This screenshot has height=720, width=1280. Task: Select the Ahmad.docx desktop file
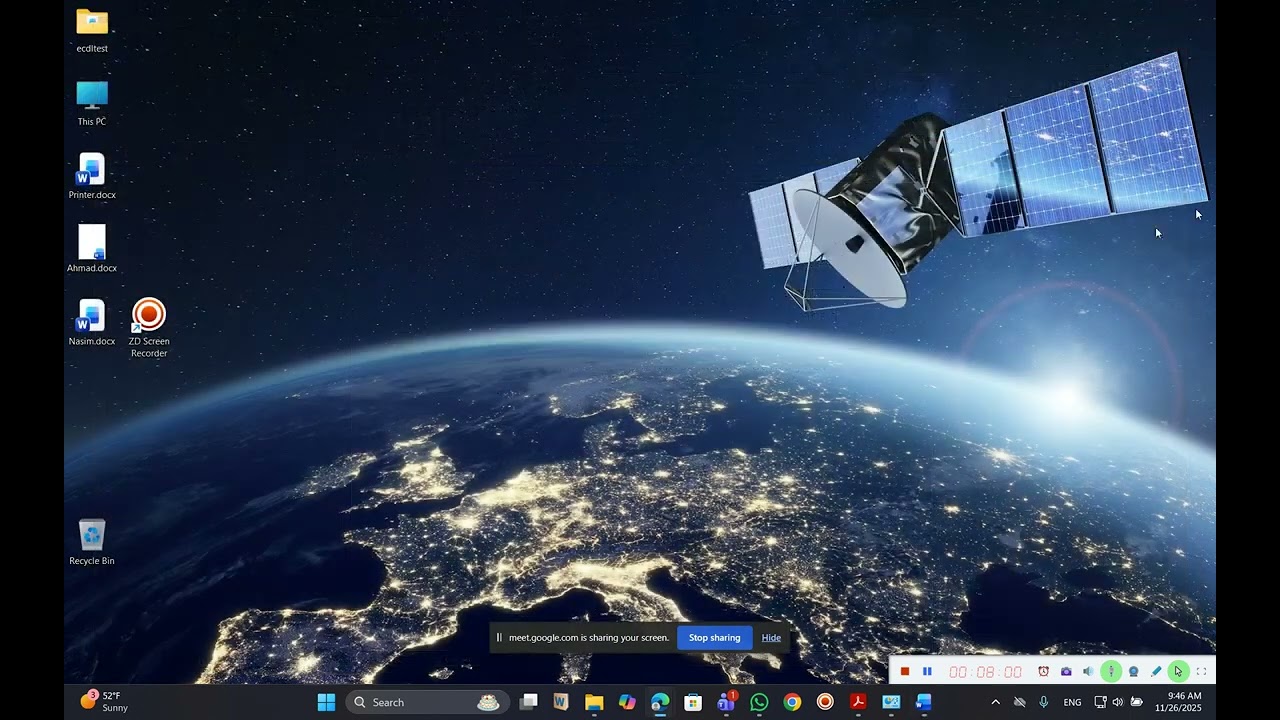(x=92, y=249)
